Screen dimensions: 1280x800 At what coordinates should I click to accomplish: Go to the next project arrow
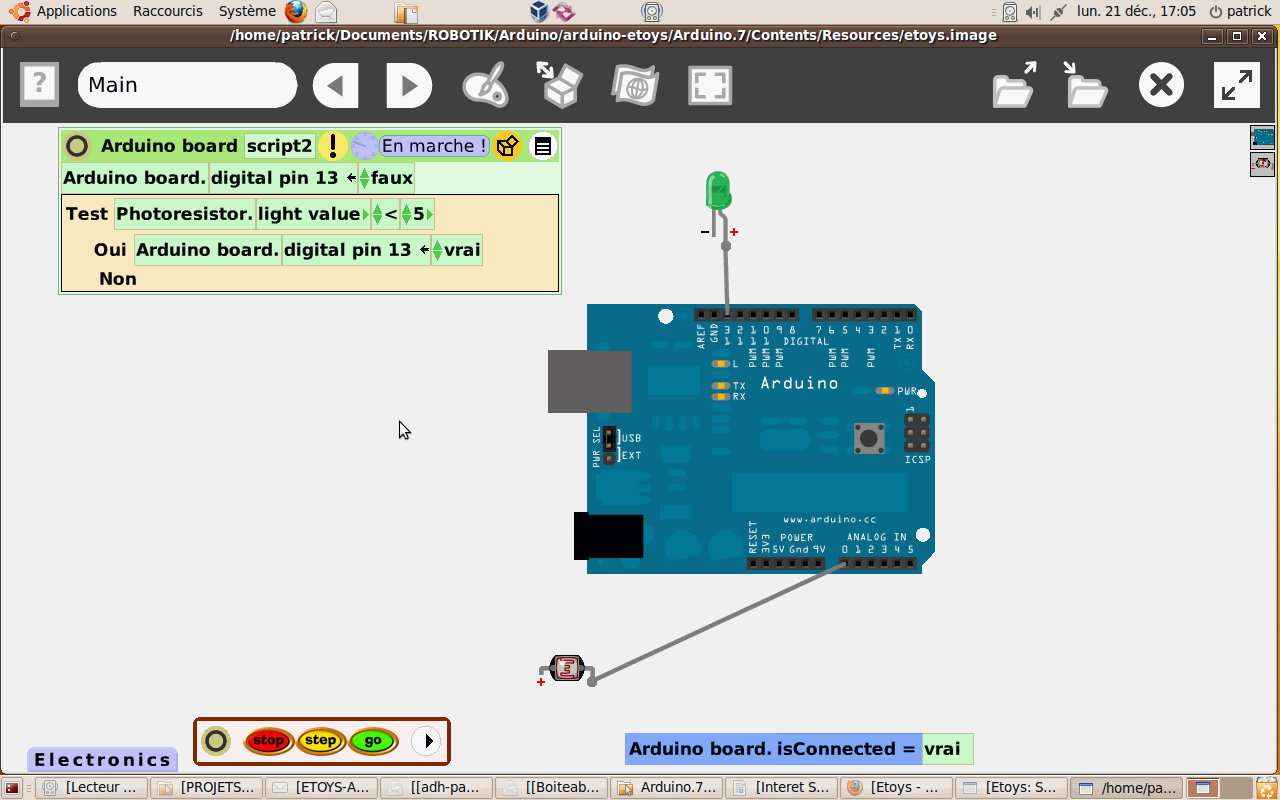pos(410,86)
